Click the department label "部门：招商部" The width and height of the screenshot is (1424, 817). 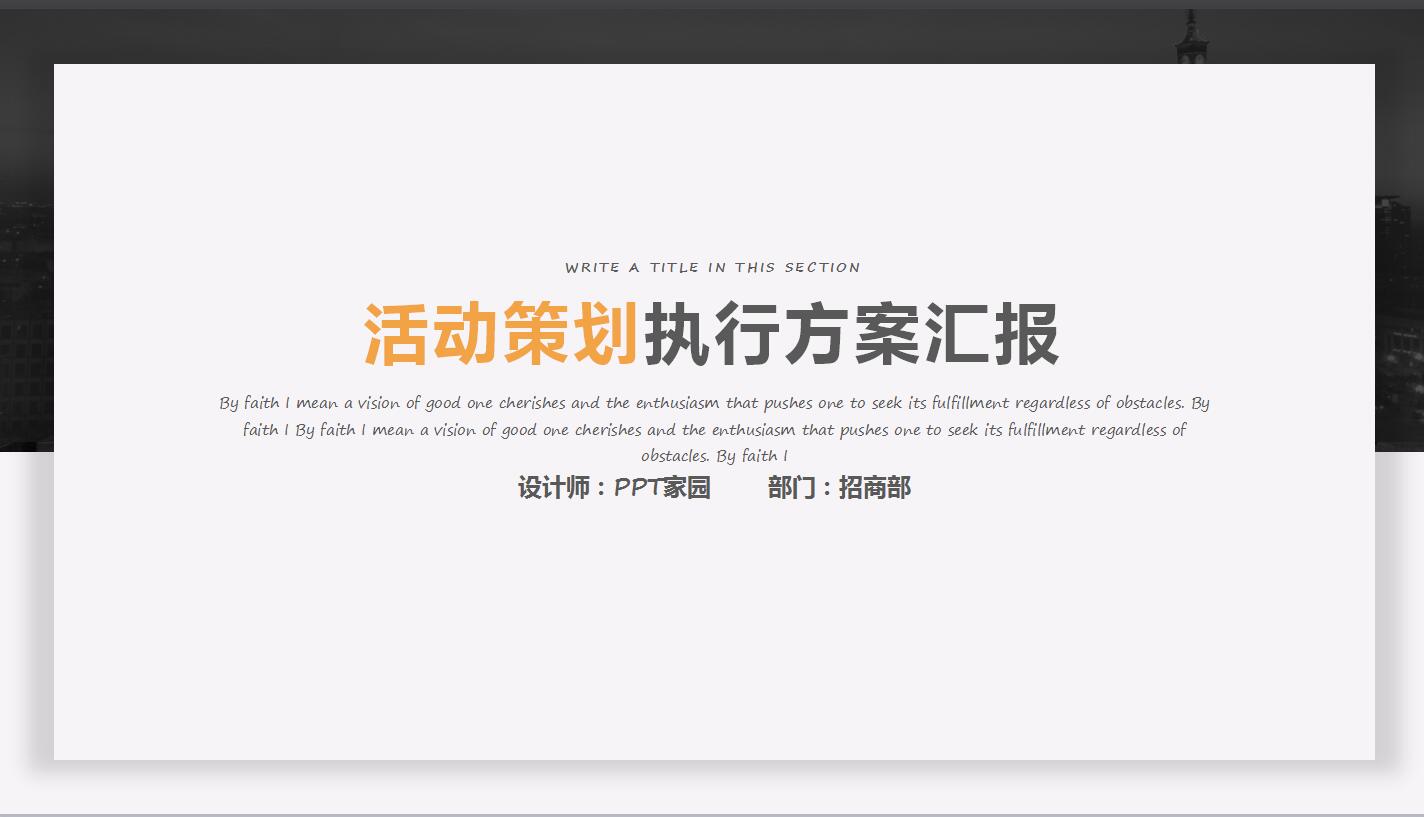pos(839,488)
